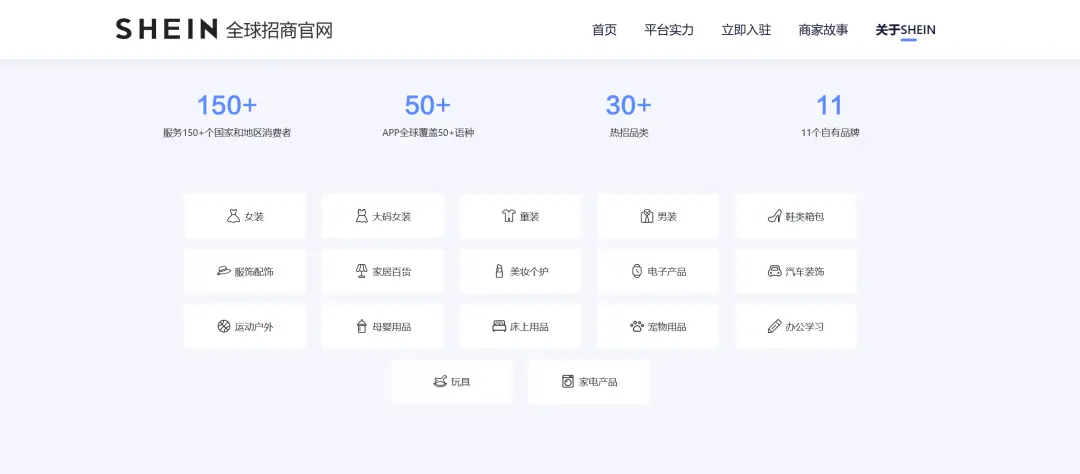
Task: Choose the 电子产品 category card
Action: [x=658, y=271]
